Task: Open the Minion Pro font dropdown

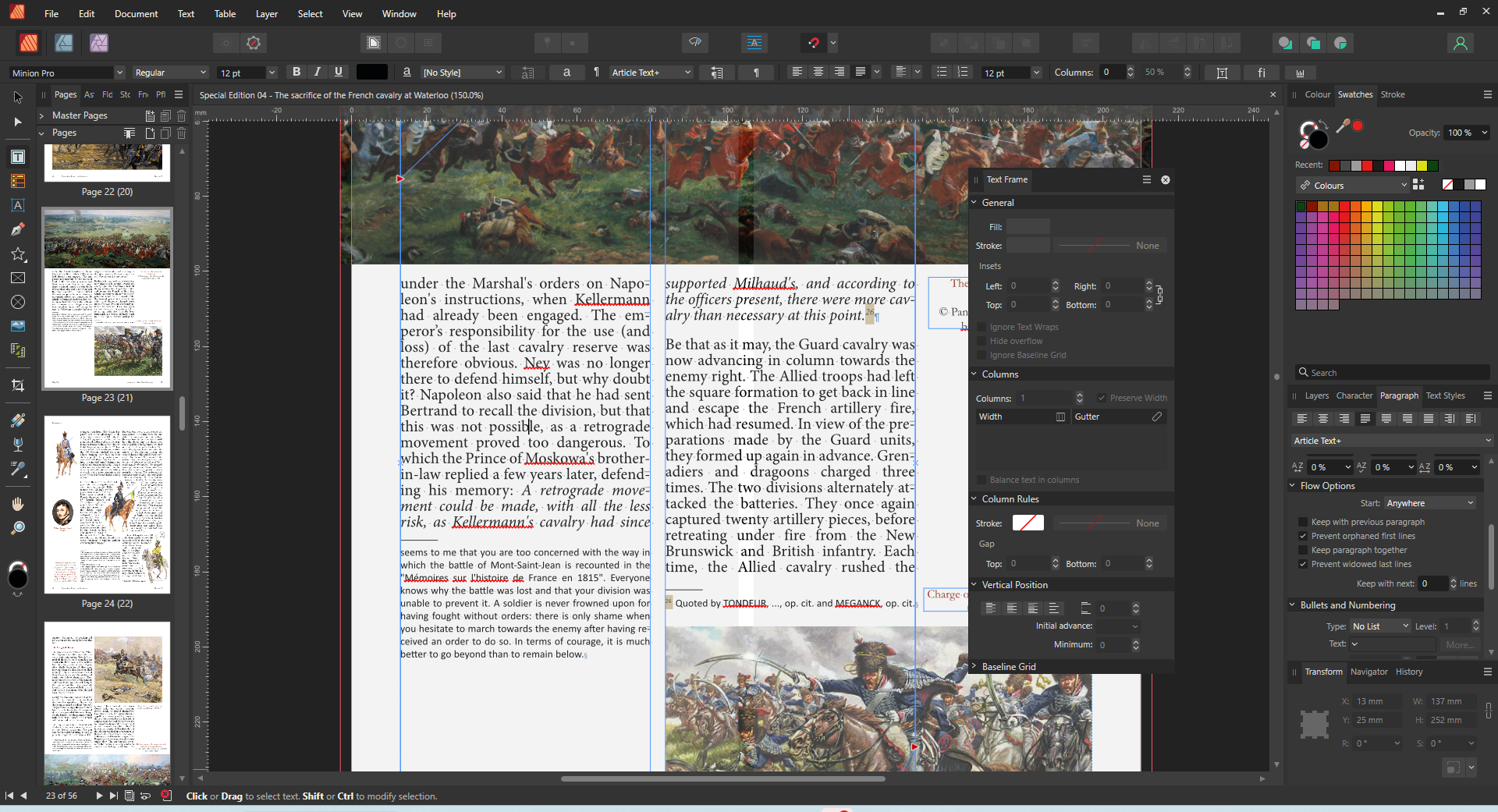Action: click(x=119, y=73)
